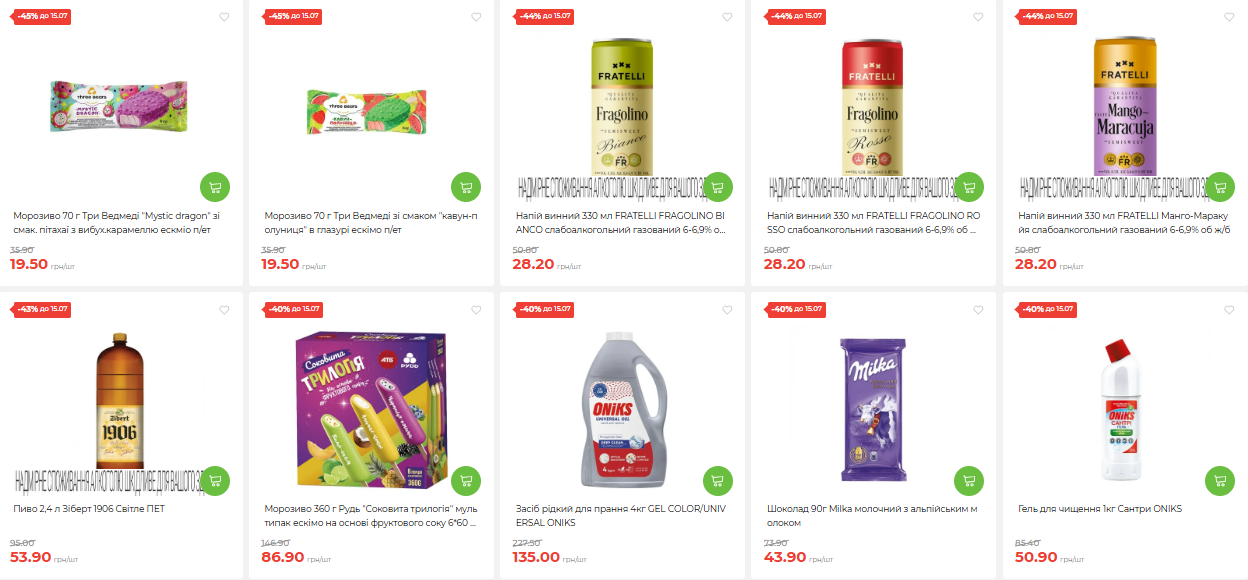Add Mango-Maracuja drink to cart
Screen dimensions: 1248x580
pyautogui.click(x=1220, y=187)
